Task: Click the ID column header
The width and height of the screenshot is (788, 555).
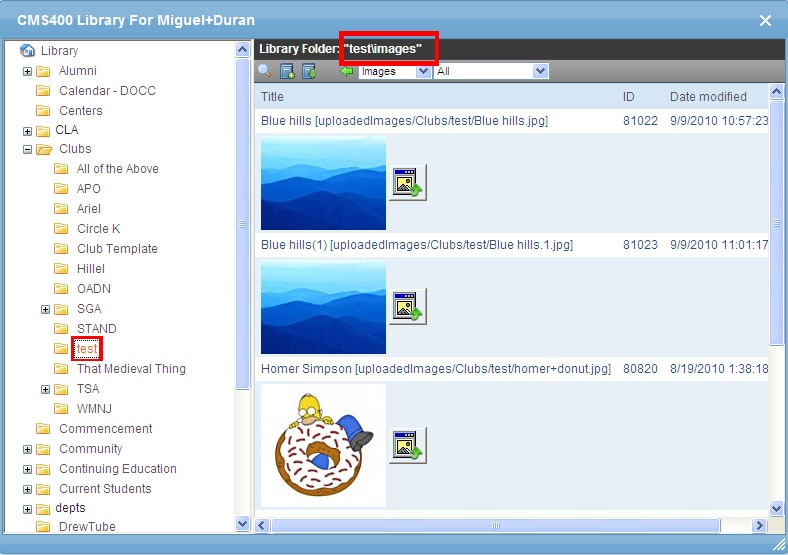Action: [x=628, y=97]
